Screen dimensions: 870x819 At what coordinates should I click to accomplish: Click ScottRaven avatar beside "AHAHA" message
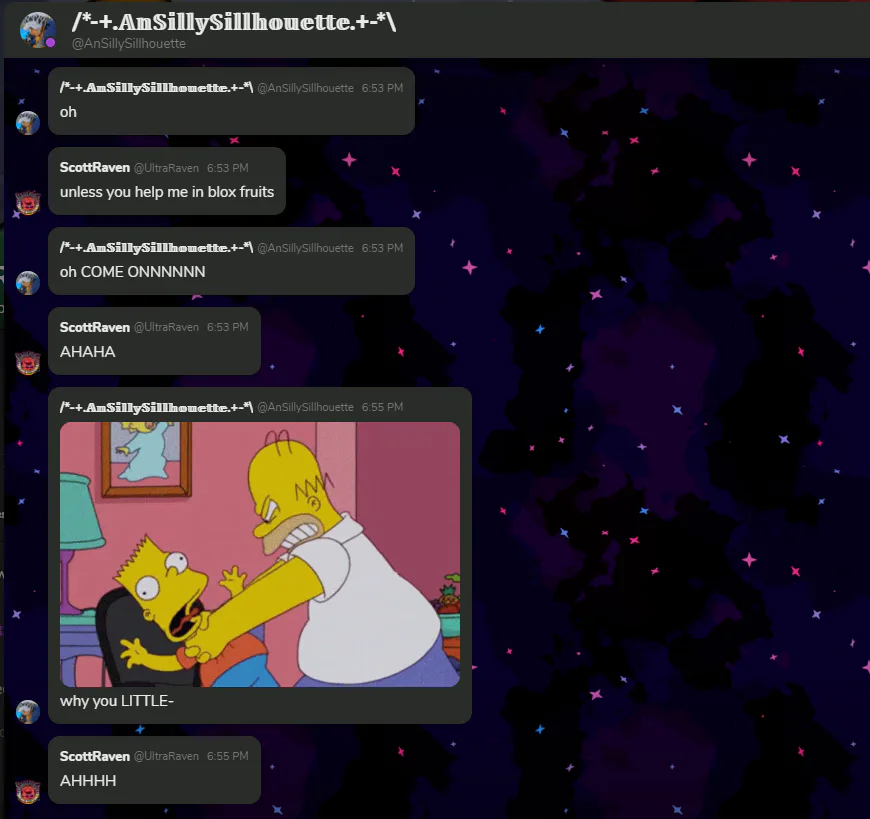coord(28,363)
